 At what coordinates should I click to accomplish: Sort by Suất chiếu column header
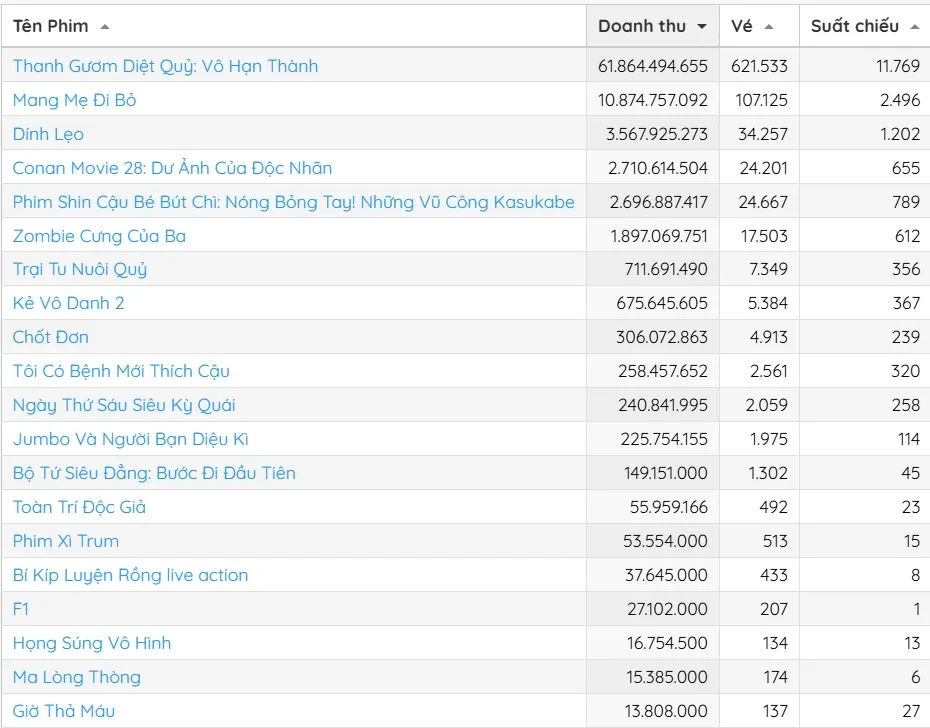tap(854, 26)
